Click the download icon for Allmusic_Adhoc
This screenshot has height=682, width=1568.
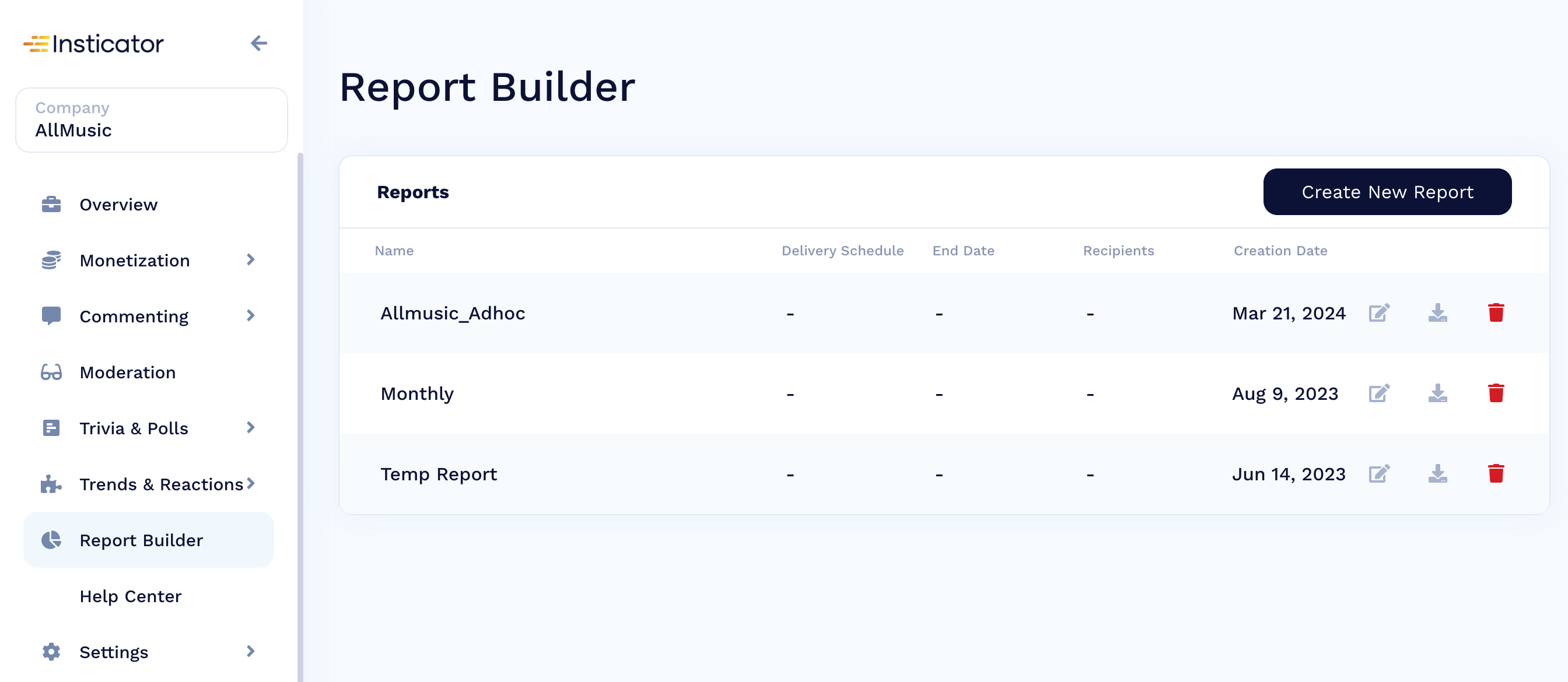[x=1438, y=313]
